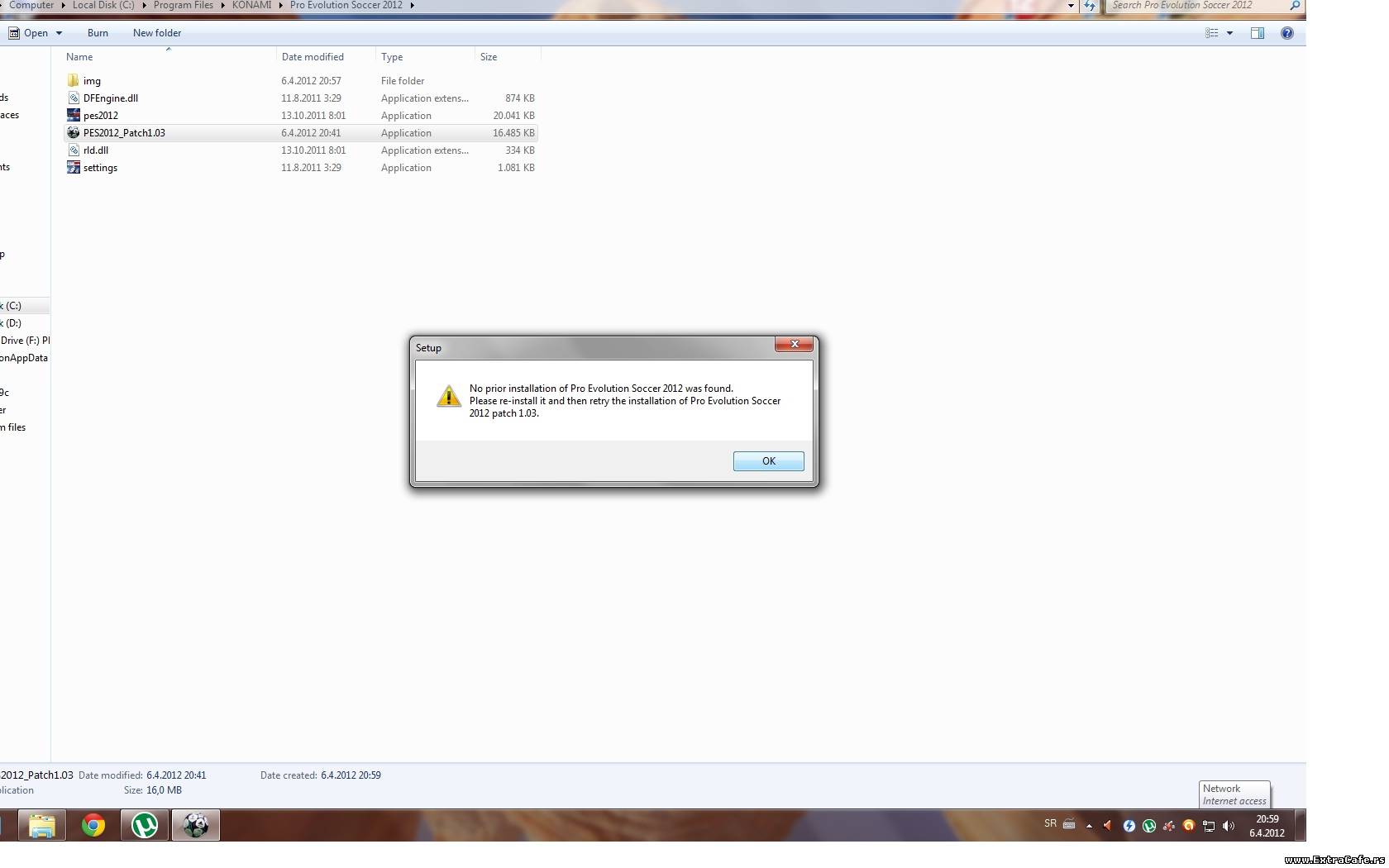Open the network status tray icon

1209,825
